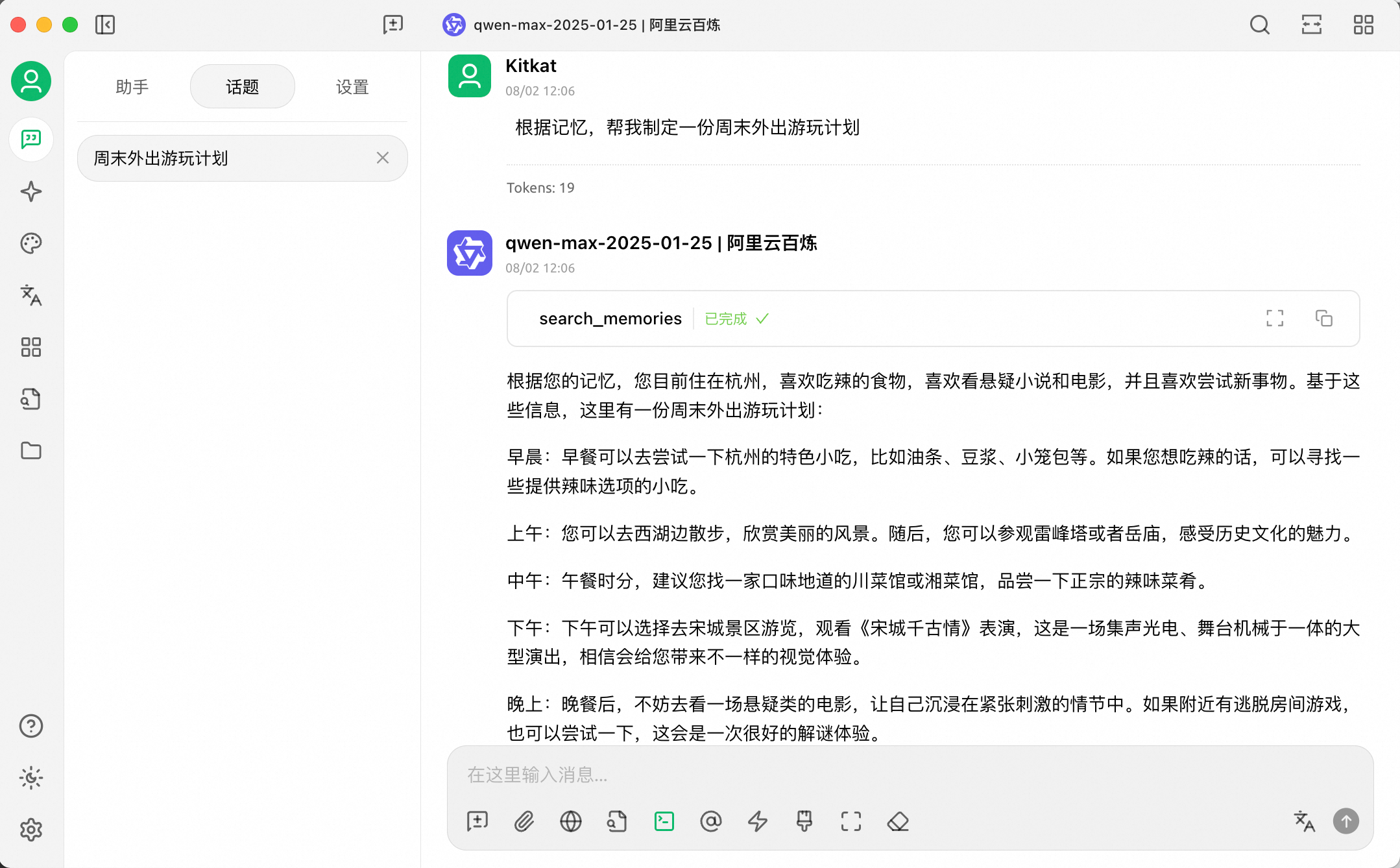Open the user avatar in the sidebar
The height and width of the screenshot is (868, 1400).
[31, 81]
